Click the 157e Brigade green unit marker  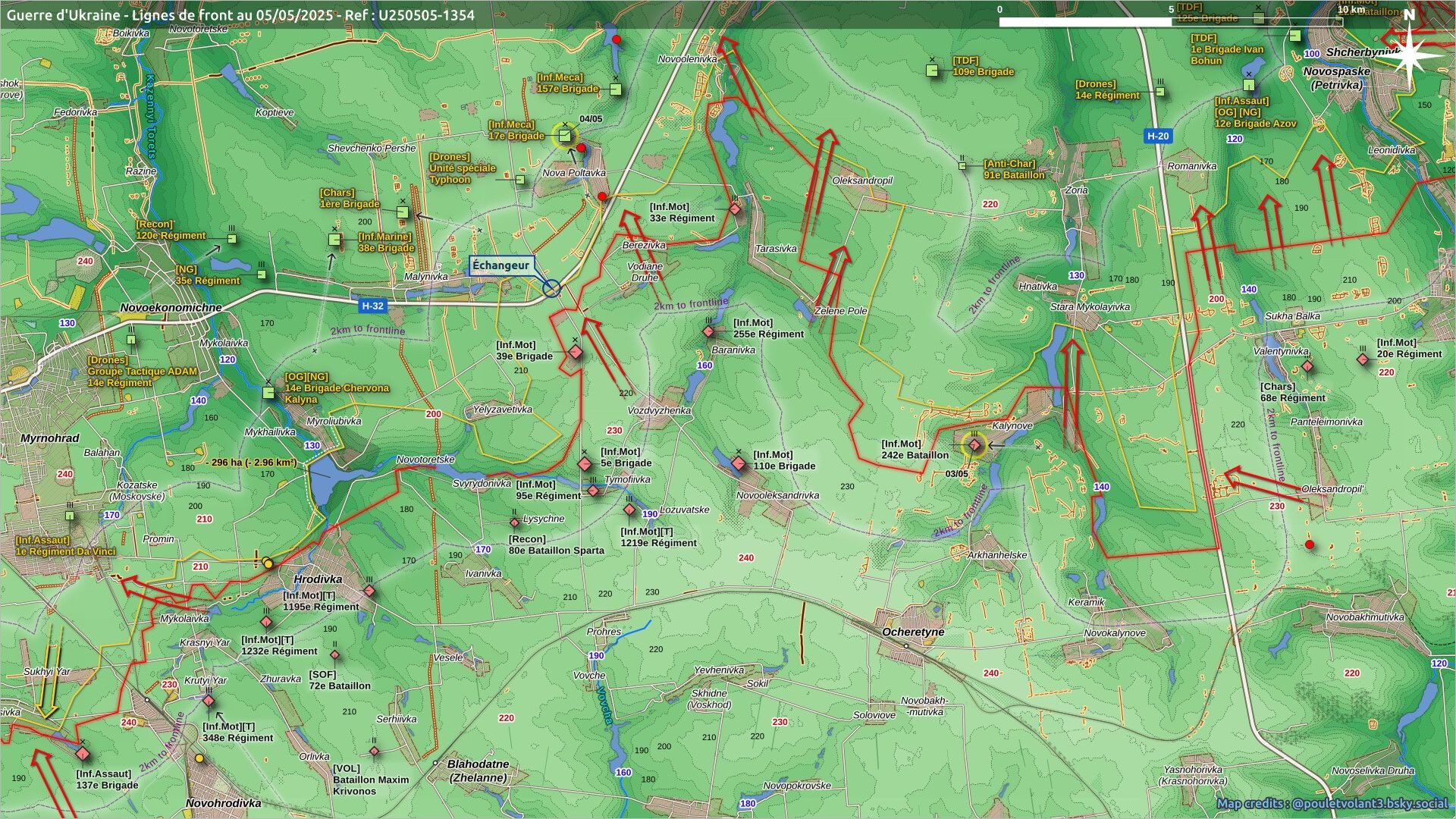pos(616,89)
